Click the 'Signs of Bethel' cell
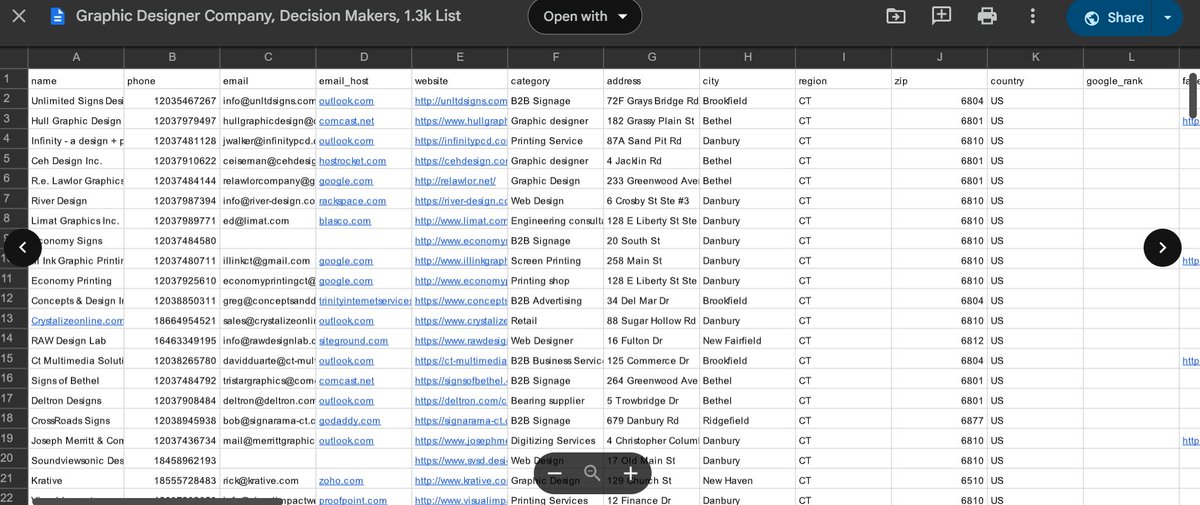The width and height of the screenshot is (1200, 505). (76, 381)
